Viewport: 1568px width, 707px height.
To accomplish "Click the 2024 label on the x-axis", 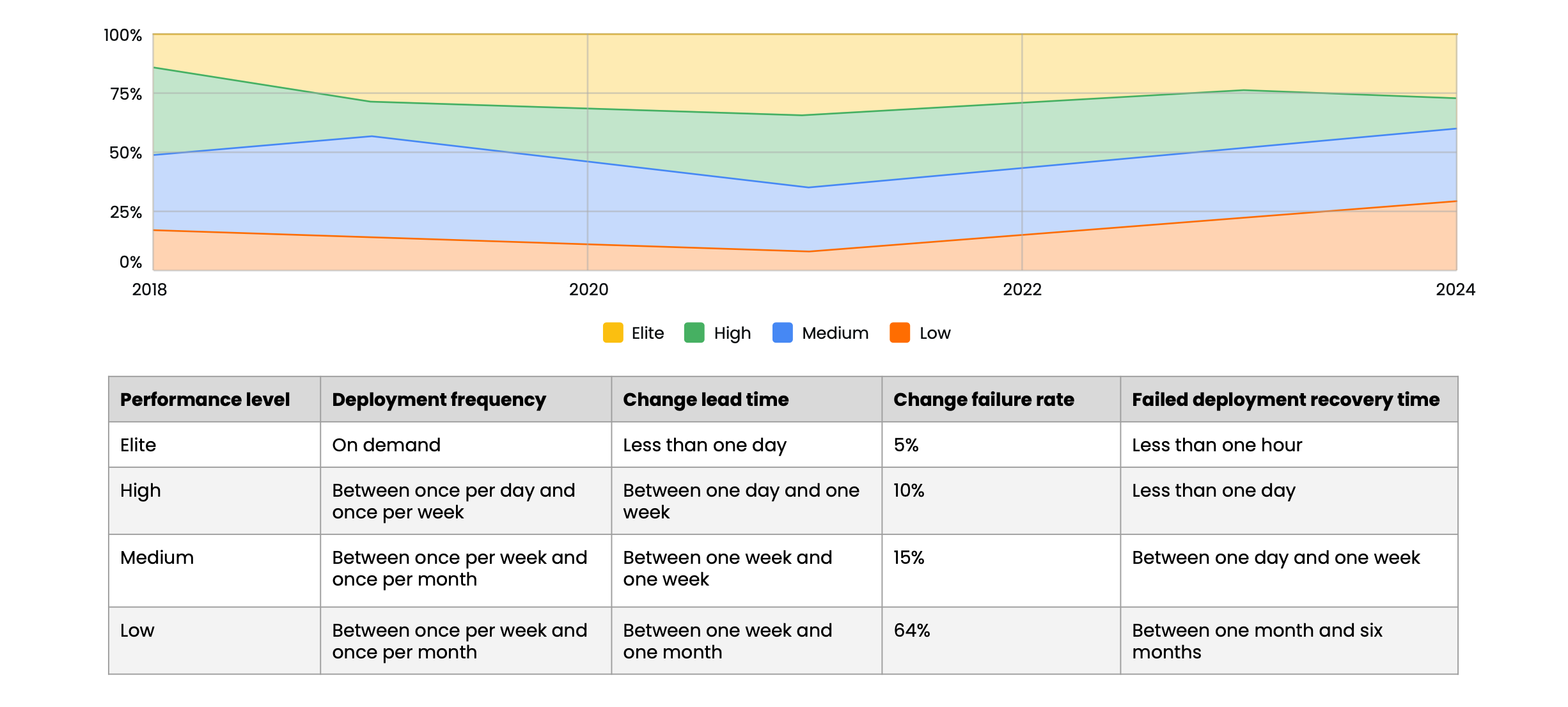I will click(1455, 290).
